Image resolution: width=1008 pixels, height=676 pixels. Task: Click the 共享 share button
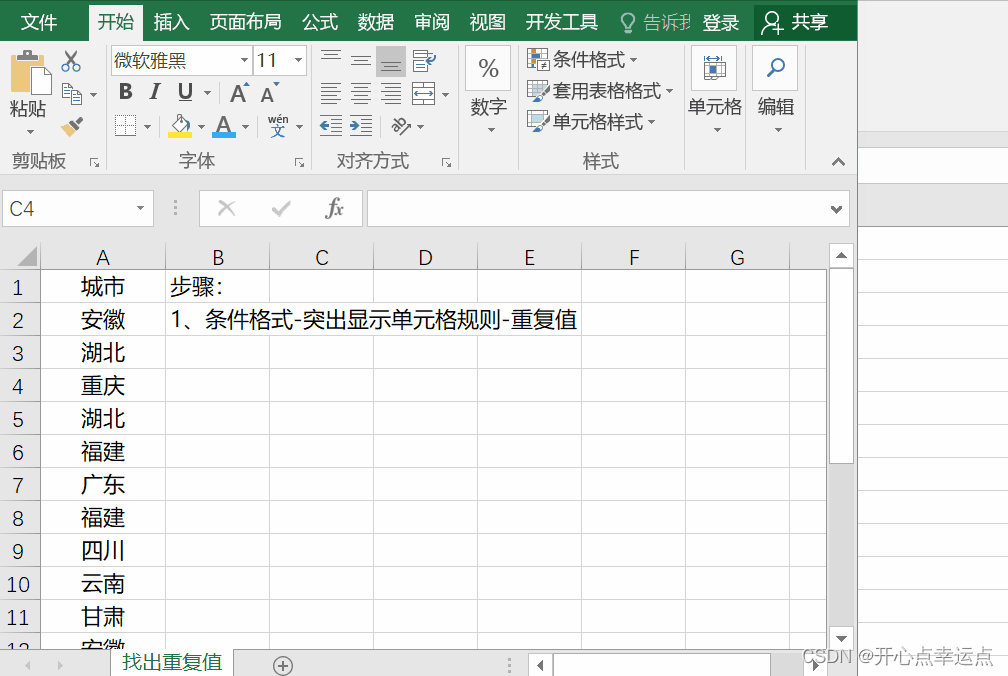pos(795,22)
